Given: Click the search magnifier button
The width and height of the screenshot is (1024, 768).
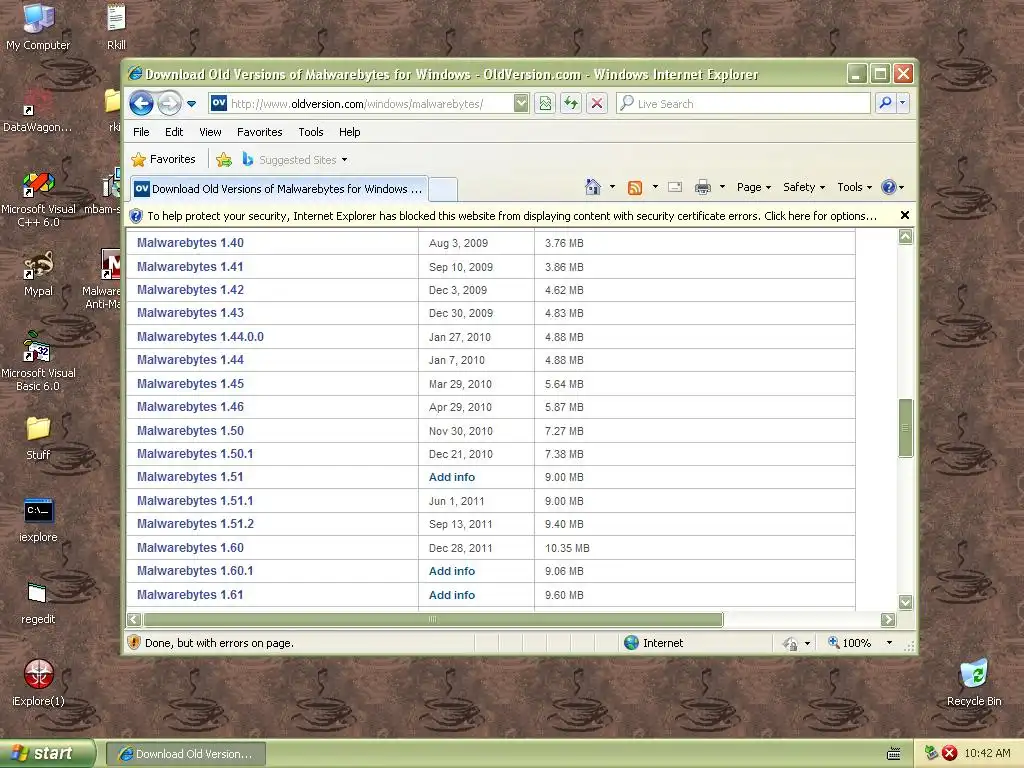Looking at the screenshot, I should tap(885, 103).
